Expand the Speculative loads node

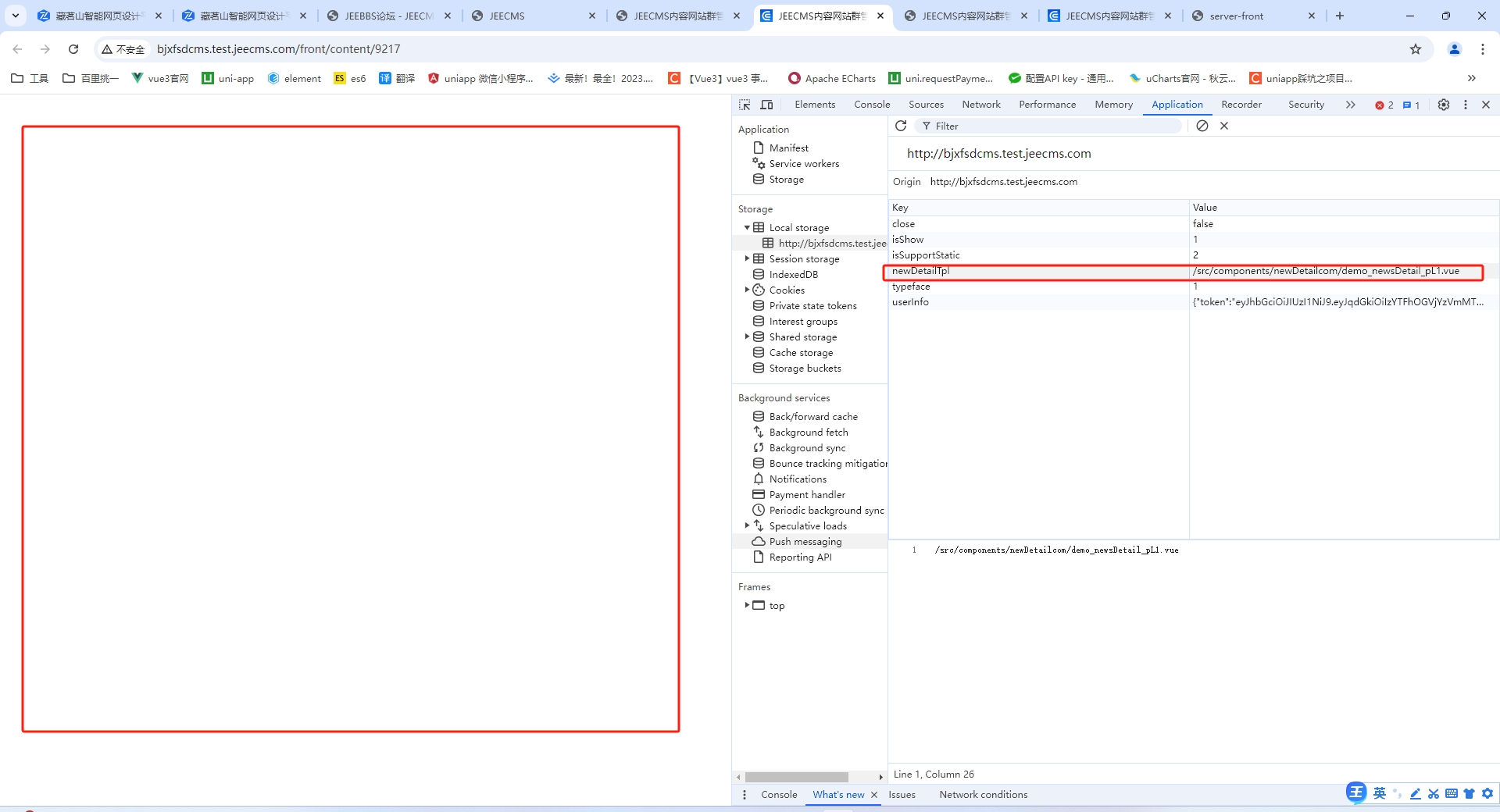[x=747, y=525]
